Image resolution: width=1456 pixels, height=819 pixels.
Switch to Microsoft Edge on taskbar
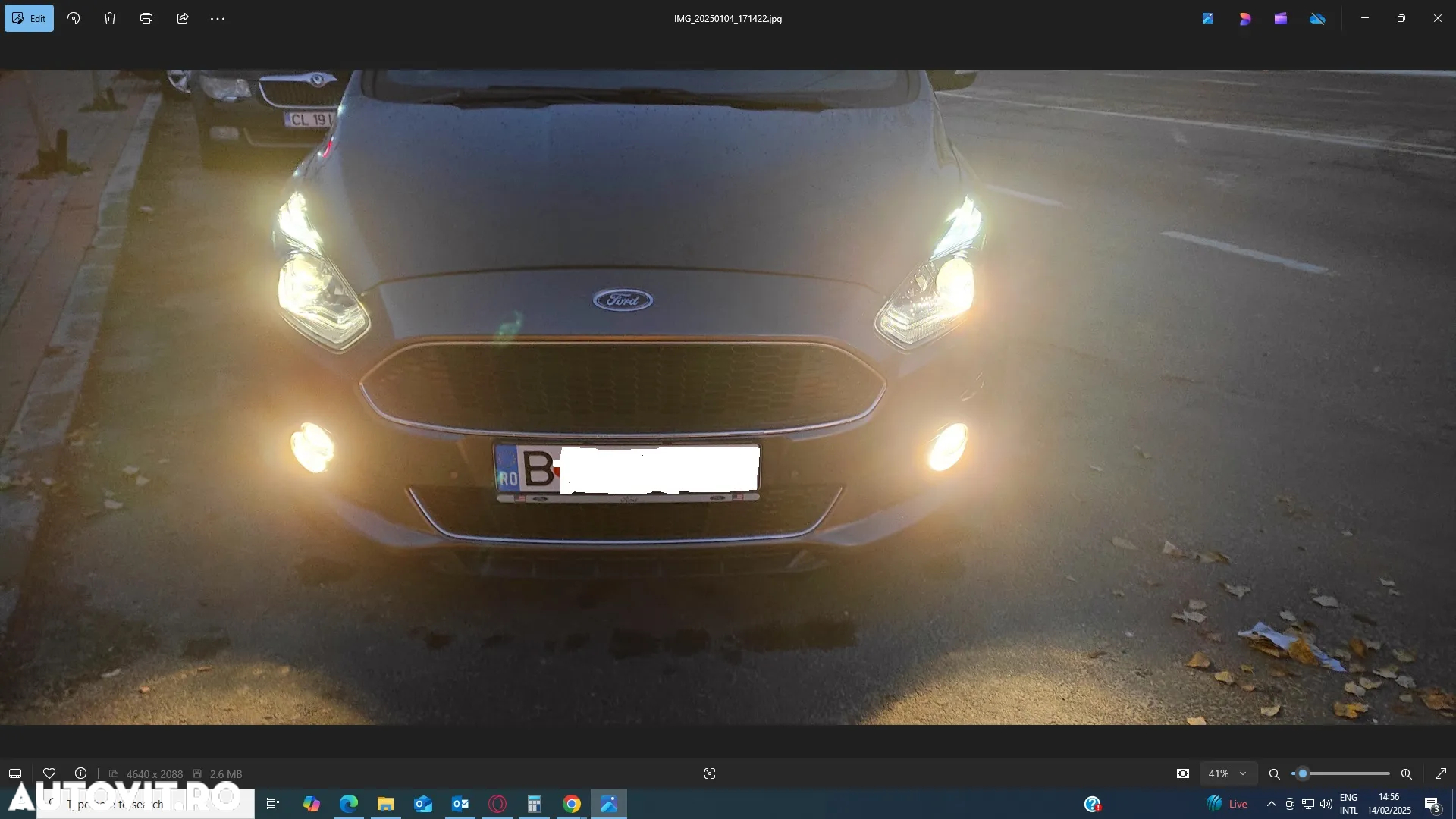(349, 804)
